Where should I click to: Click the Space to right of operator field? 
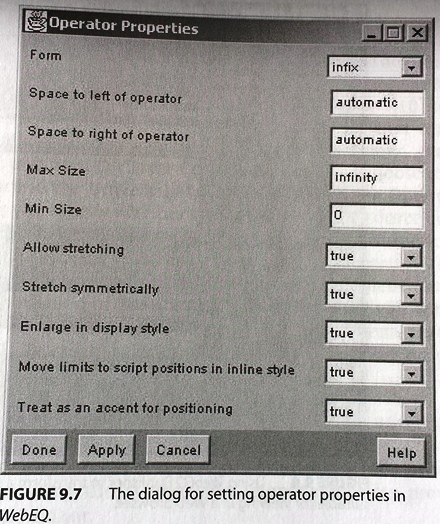click(x=377, y=141)
